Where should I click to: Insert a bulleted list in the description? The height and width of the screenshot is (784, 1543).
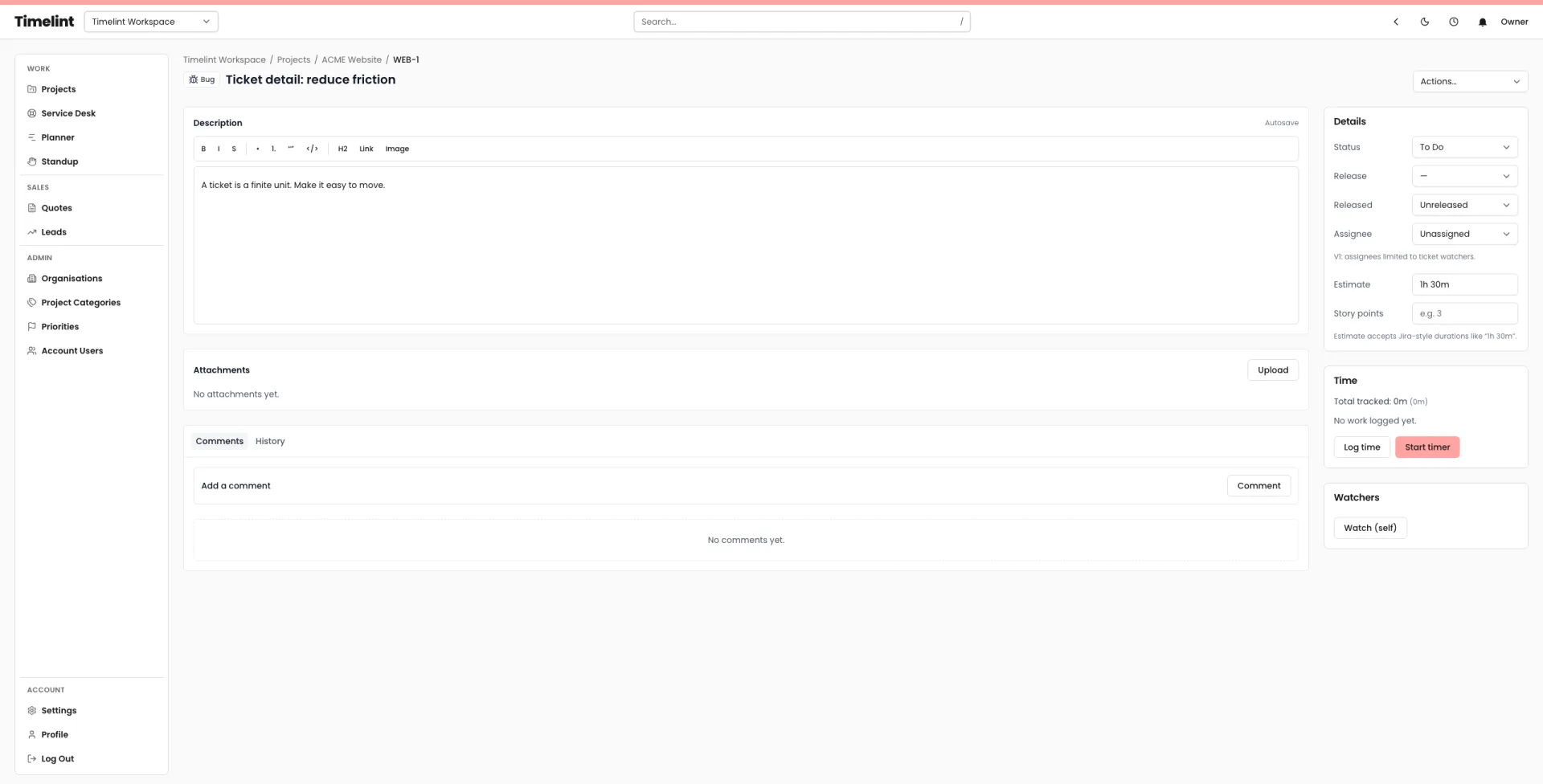(x=257, y=149)
